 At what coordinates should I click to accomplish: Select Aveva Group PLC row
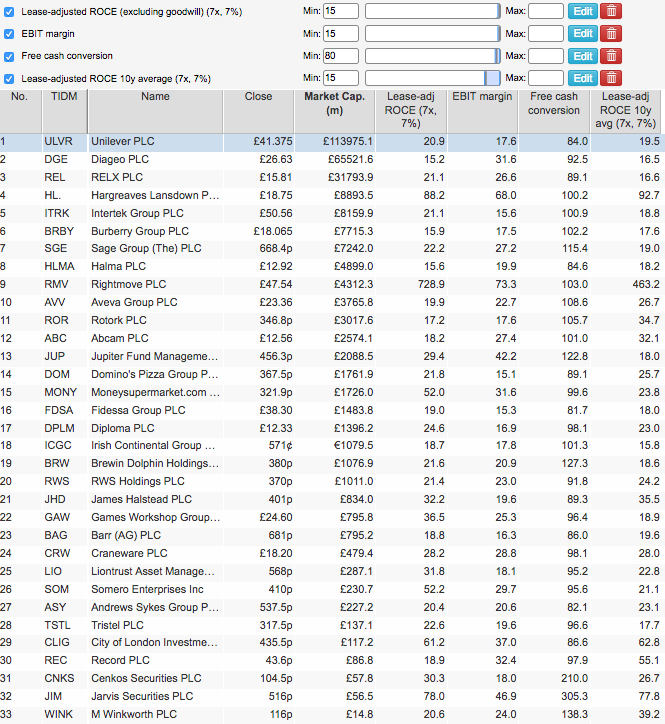click(332, 302)
